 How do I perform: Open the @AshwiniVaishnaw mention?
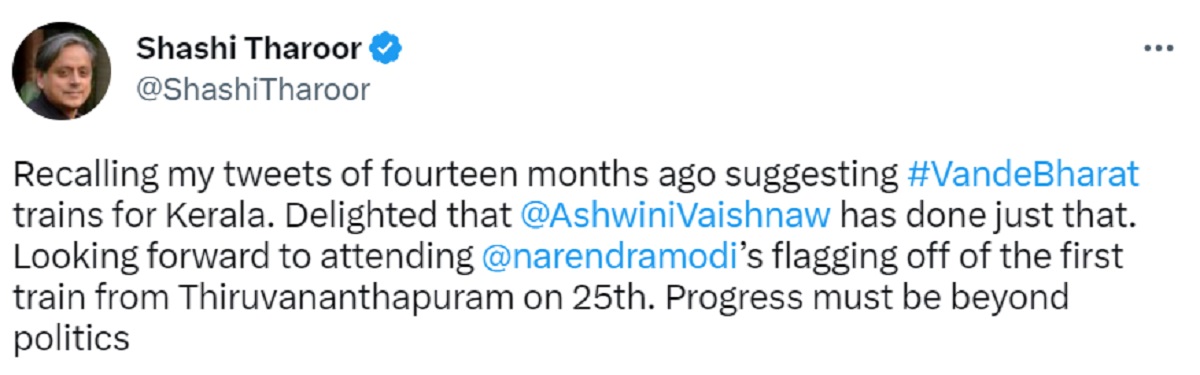click(668, 216)
